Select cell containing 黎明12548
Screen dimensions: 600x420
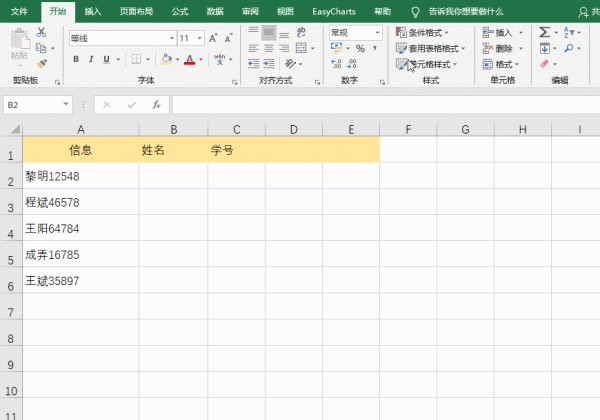tap(80, 176)
